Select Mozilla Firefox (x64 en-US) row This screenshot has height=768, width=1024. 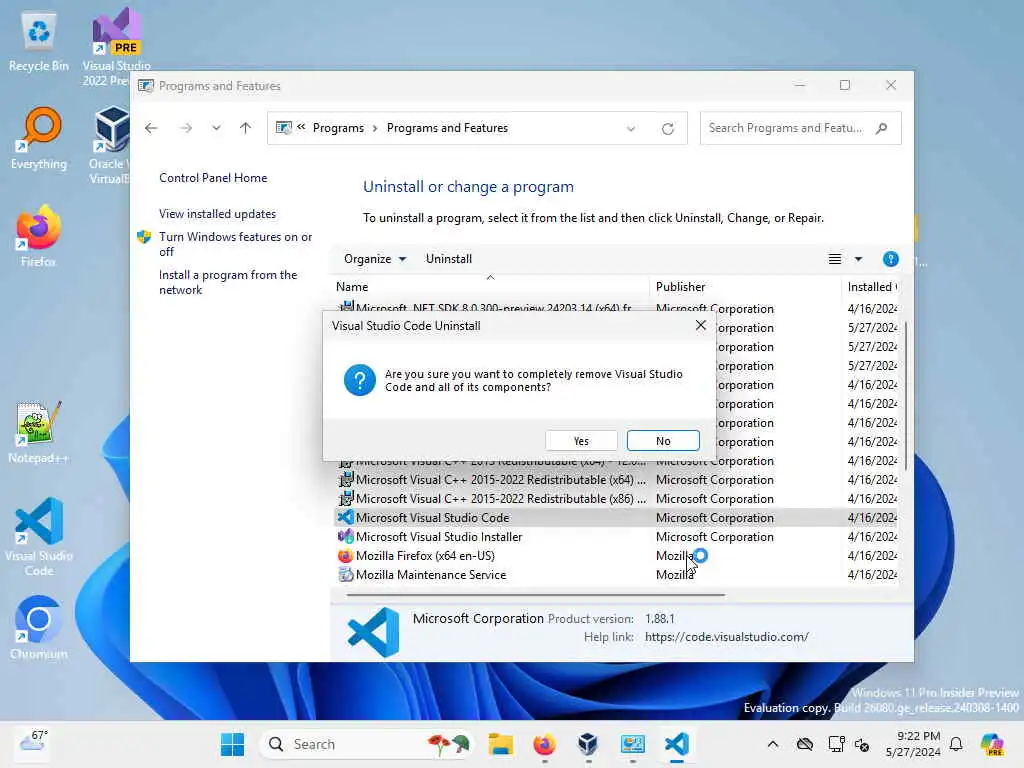tap(616, 556)
